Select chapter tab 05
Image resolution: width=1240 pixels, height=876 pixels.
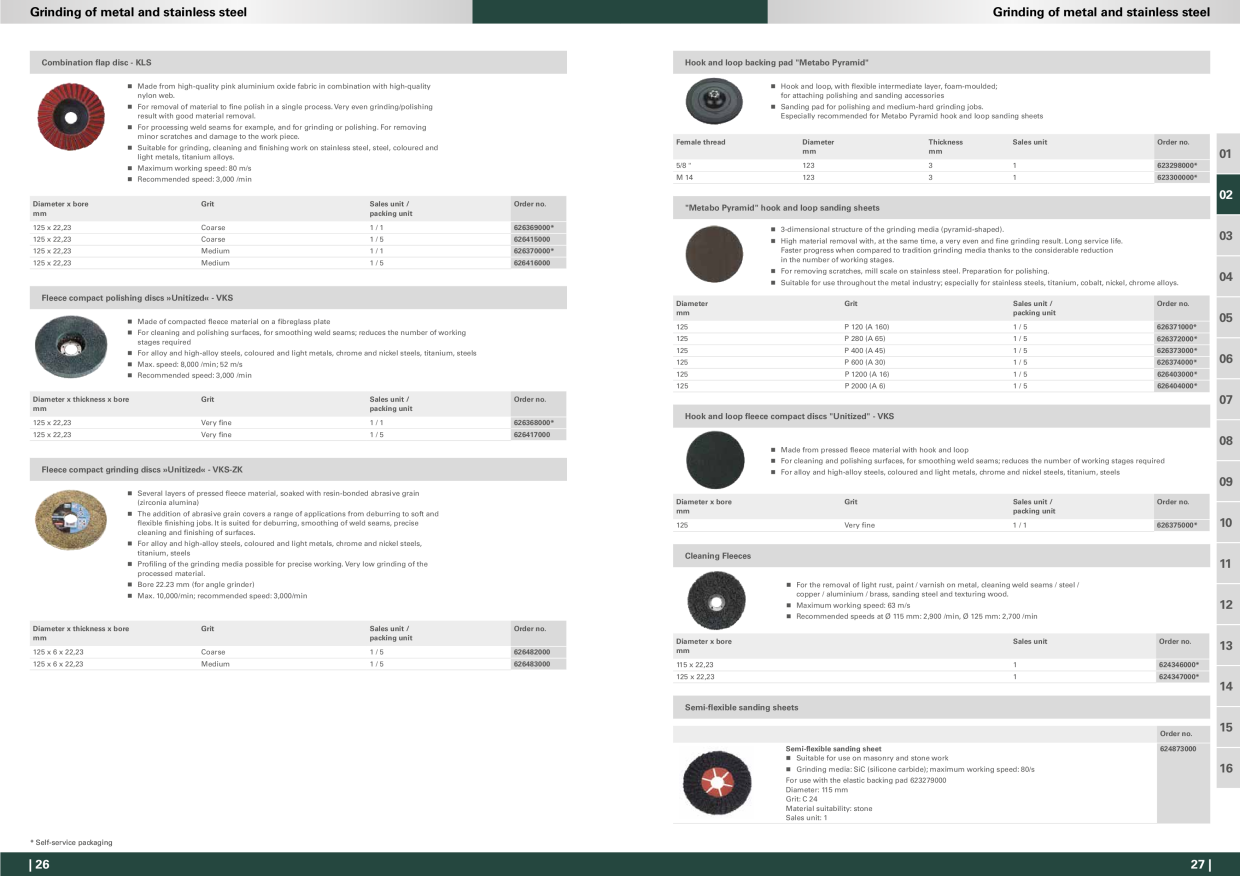pyautogui.click(x=1227, y=317)
